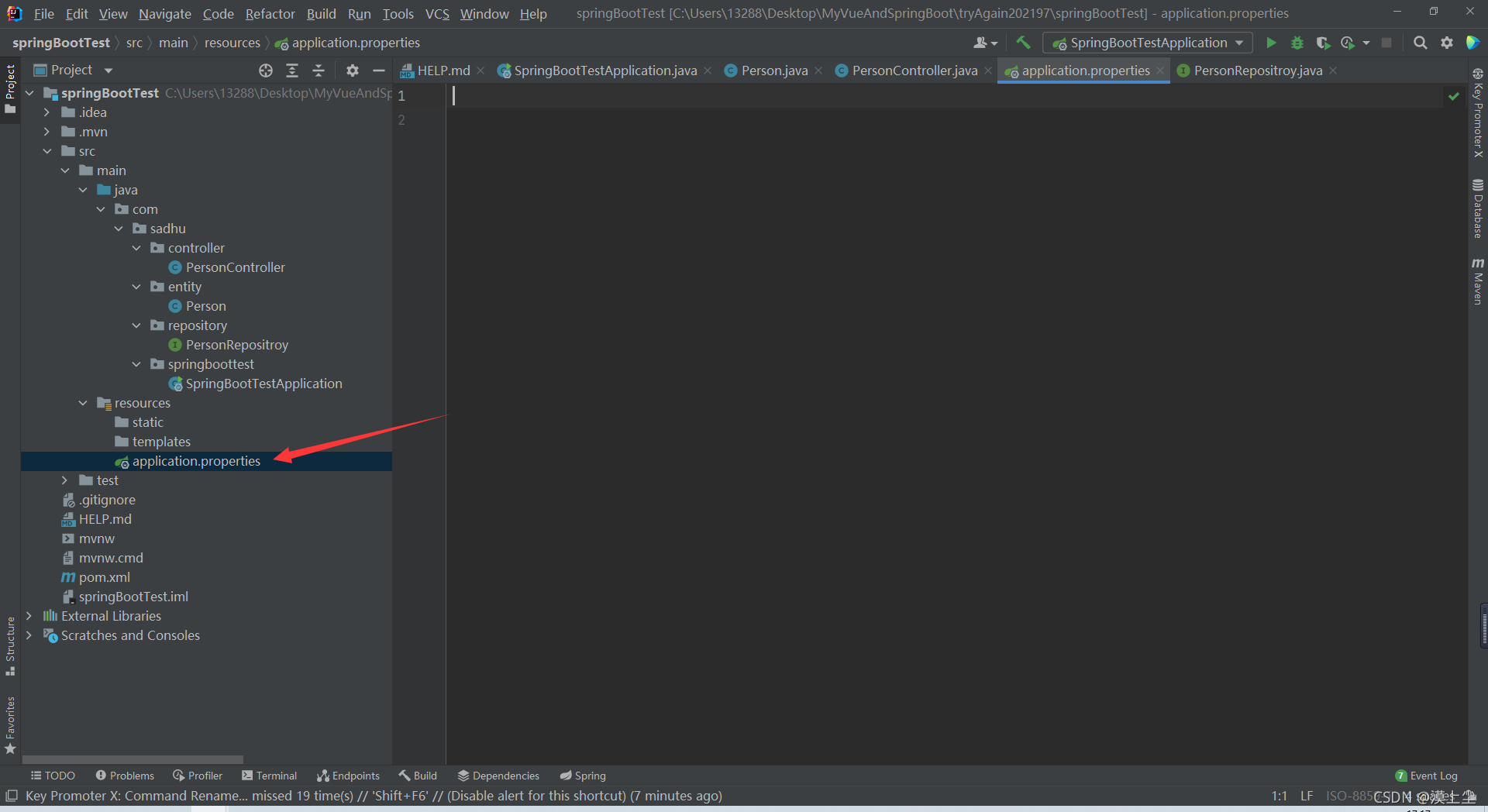Collapse the src folder

pyautogui.click(x=46, y=151)
